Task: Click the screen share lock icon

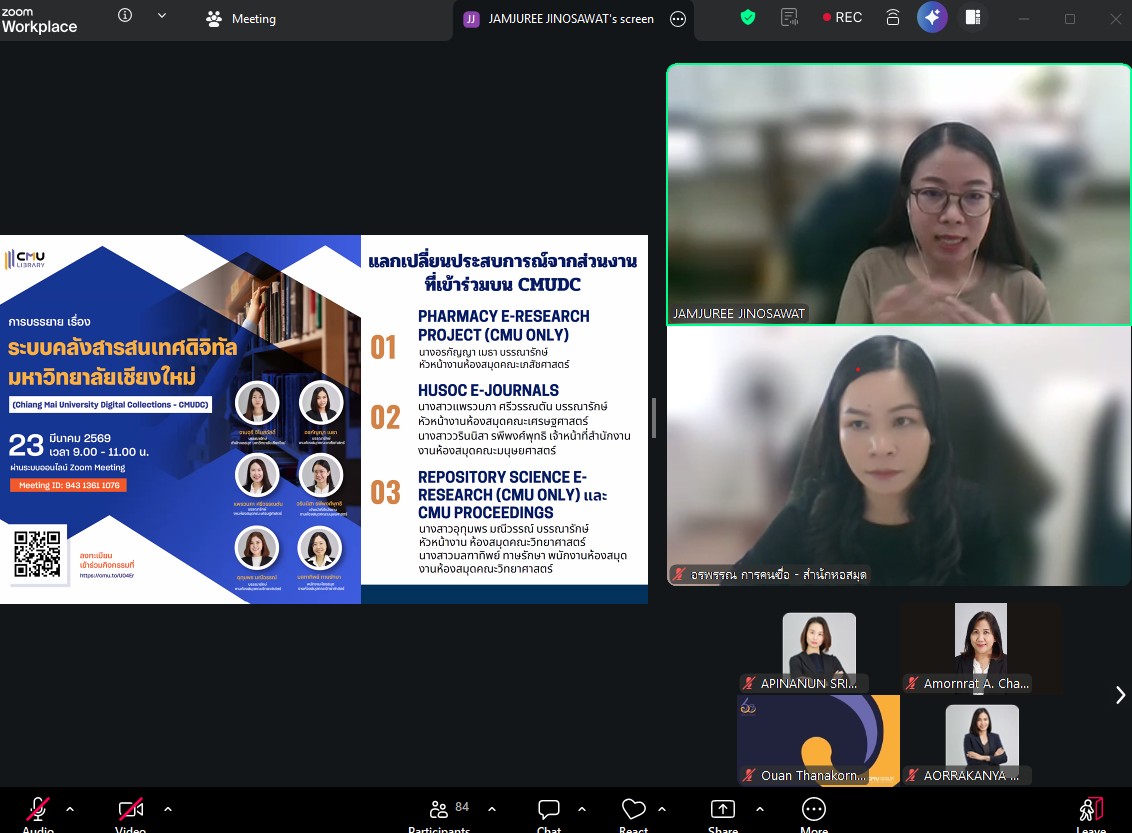Action: coord(893,18)
